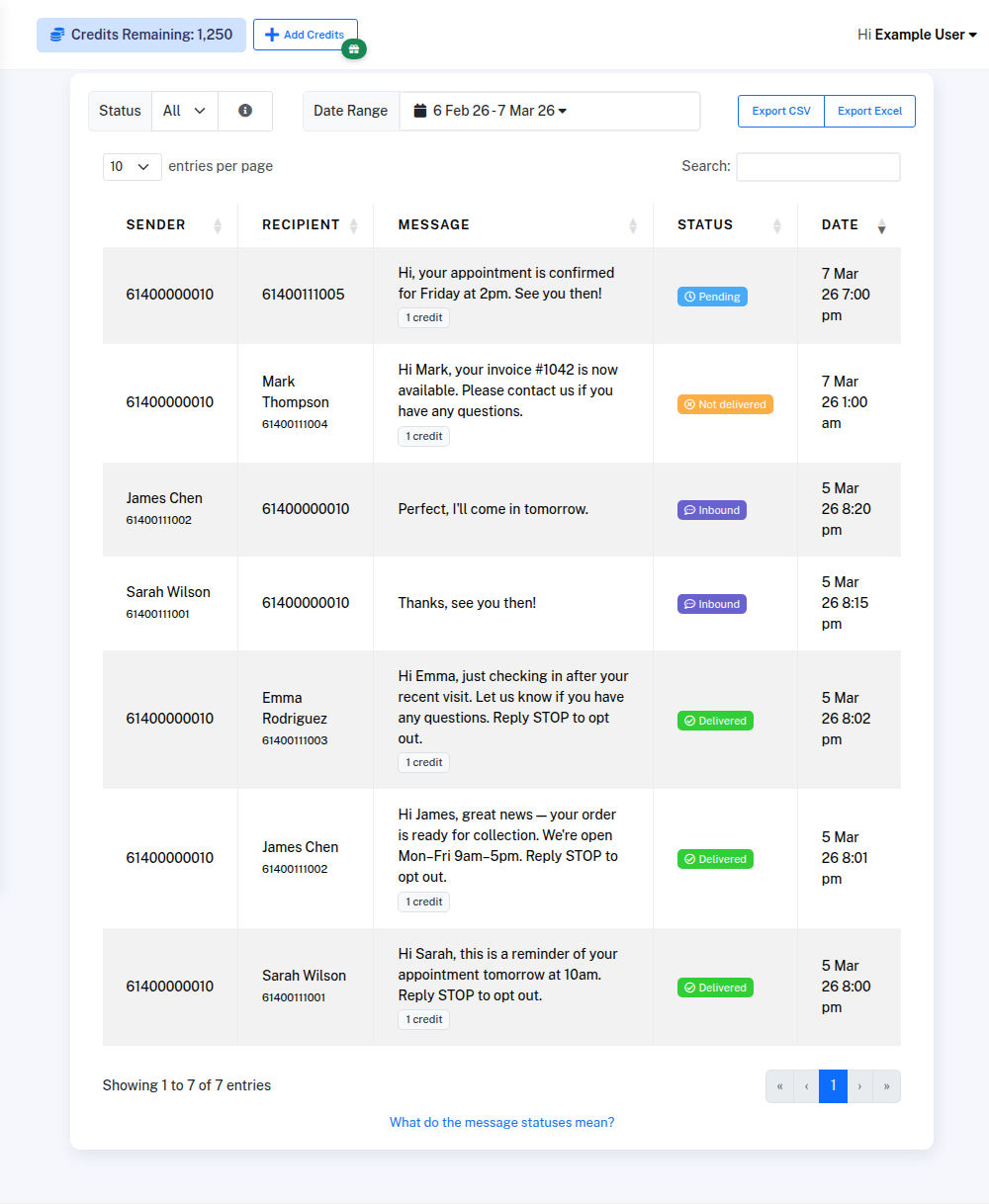The height and width of the screenshot is (1204, 989).
Task: Sort table by Message column arrows
Action: 633,225
